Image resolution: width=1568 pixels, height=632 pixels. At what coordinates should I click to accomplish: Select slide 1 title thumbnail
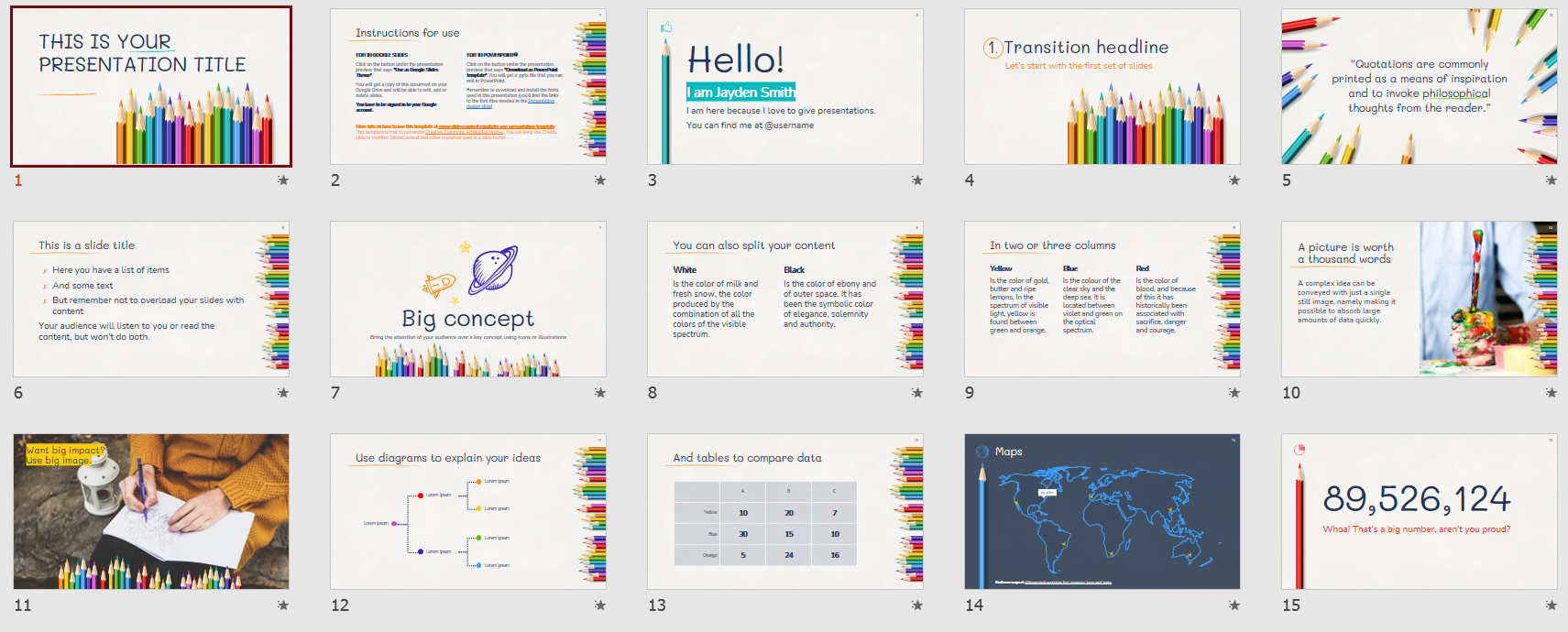pos(151,87)
